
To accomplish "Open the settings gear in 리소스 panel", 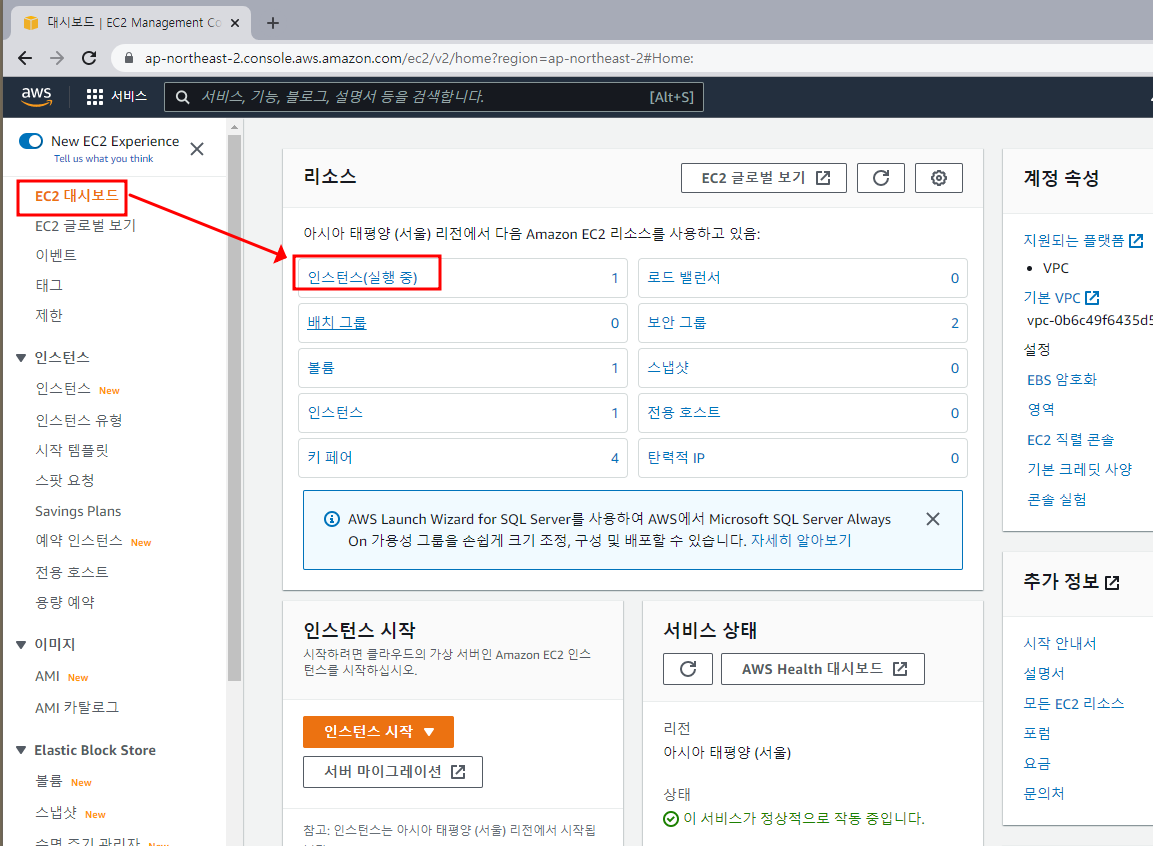I will 938,177.
